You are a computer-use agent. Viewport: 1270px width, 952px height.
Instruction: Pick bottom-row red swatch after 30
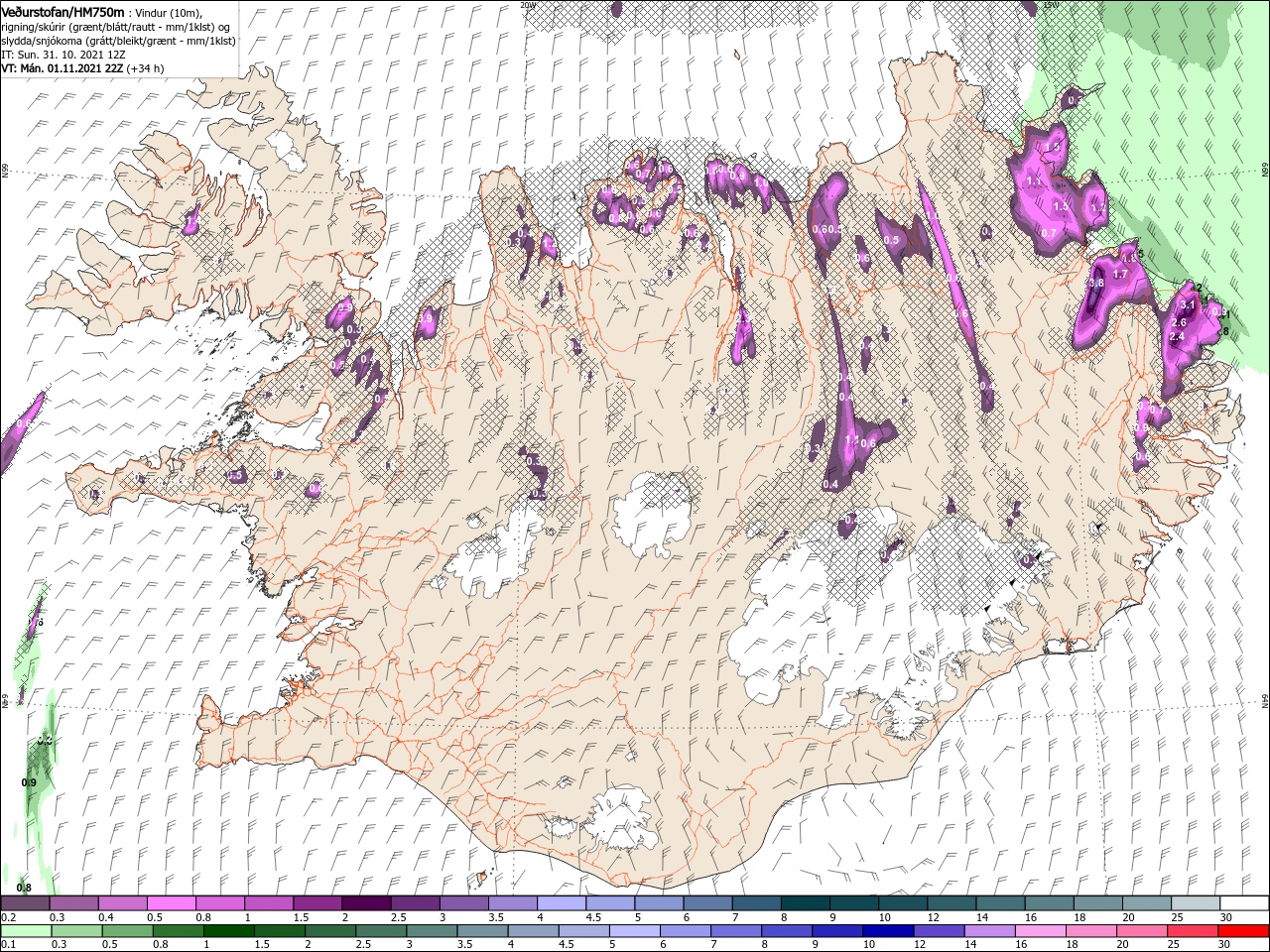pos(1243,931)
